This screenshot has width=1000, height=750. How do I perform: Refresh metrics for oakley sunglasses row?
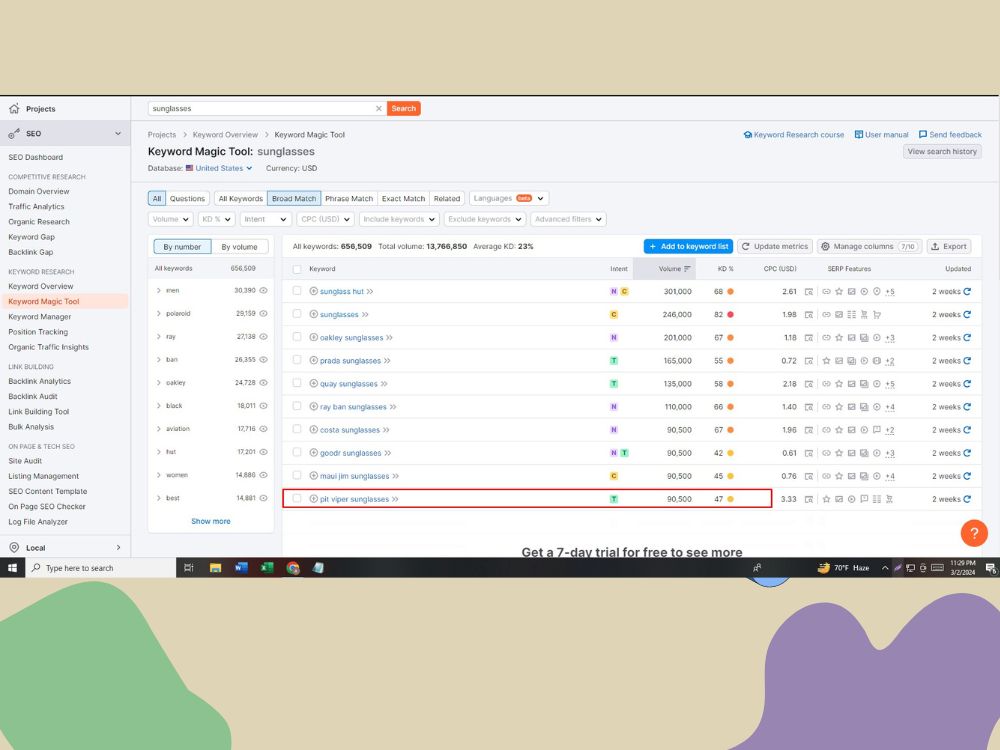click(967, 337)
